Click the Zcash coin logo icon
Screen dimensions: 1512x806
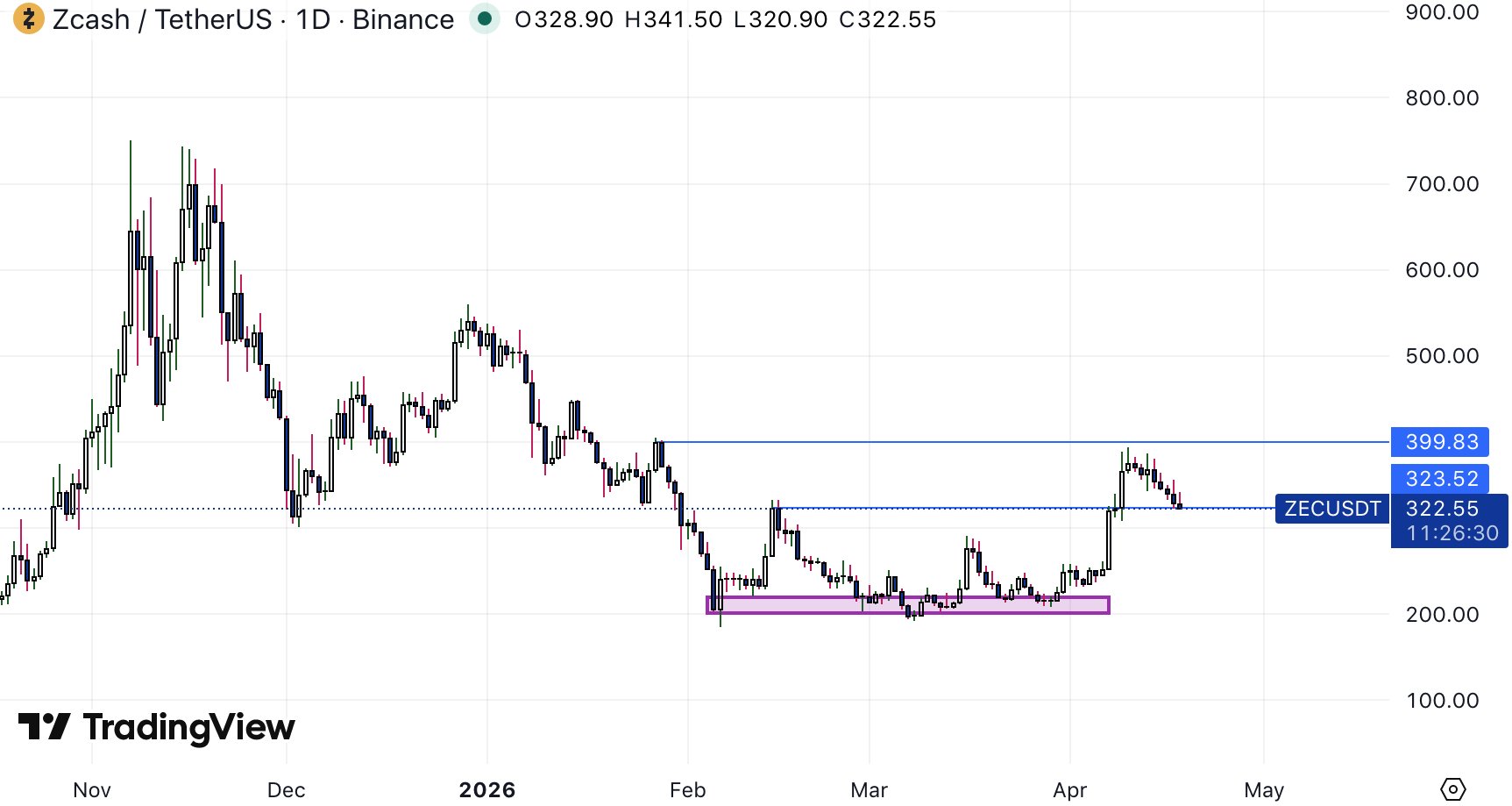coord(28,18)
